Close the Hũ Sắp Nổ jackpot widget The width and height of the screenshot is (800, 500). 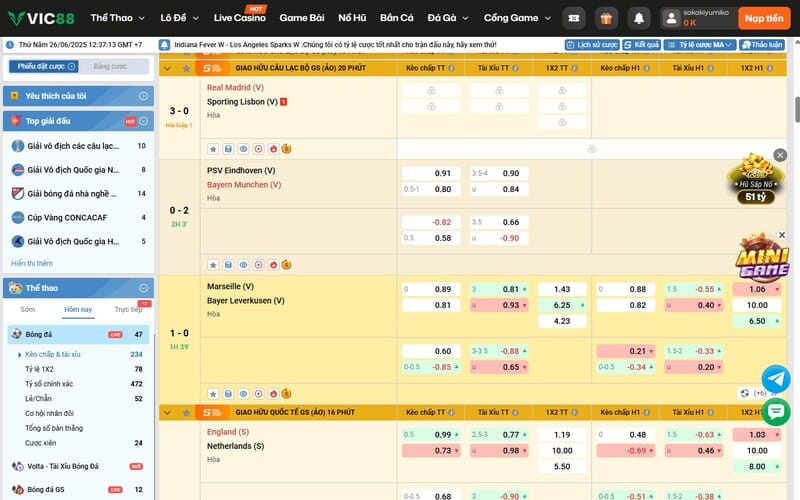(780, 155)
